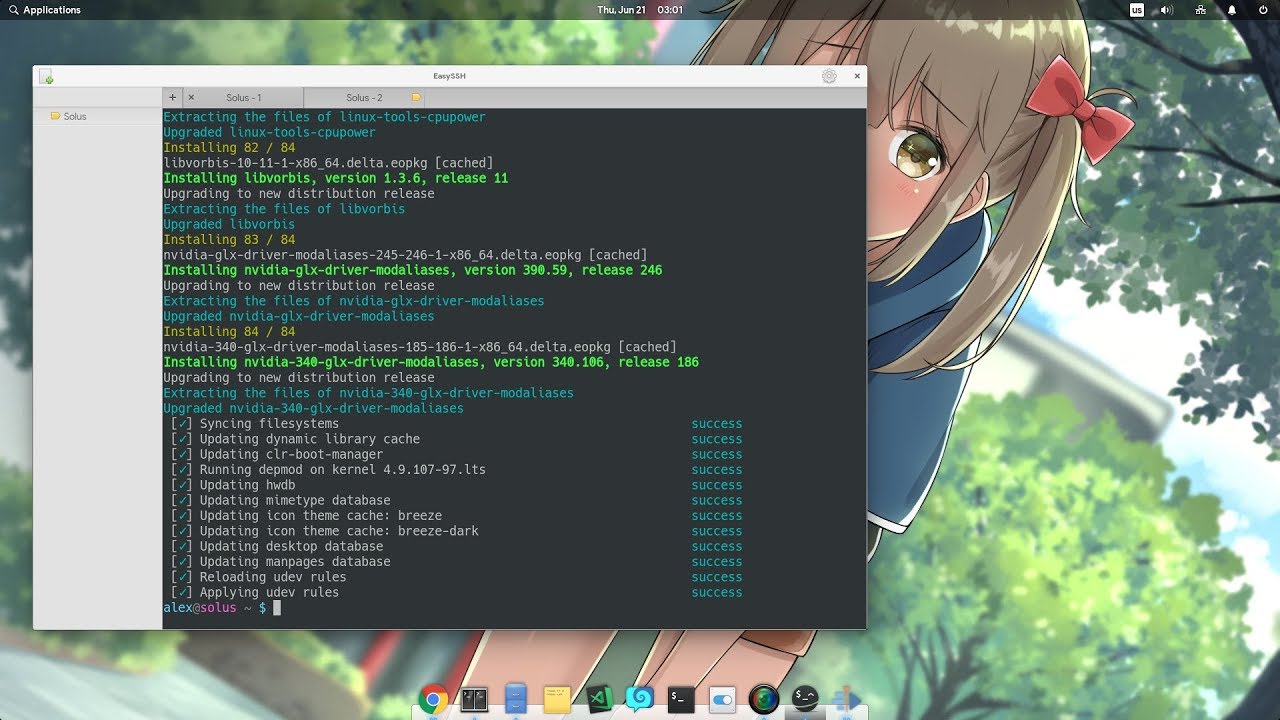The image size is (1280, 720).
Task: Open the blue spiral chat app
Action: pyautogui.click(x=640, y=698)
